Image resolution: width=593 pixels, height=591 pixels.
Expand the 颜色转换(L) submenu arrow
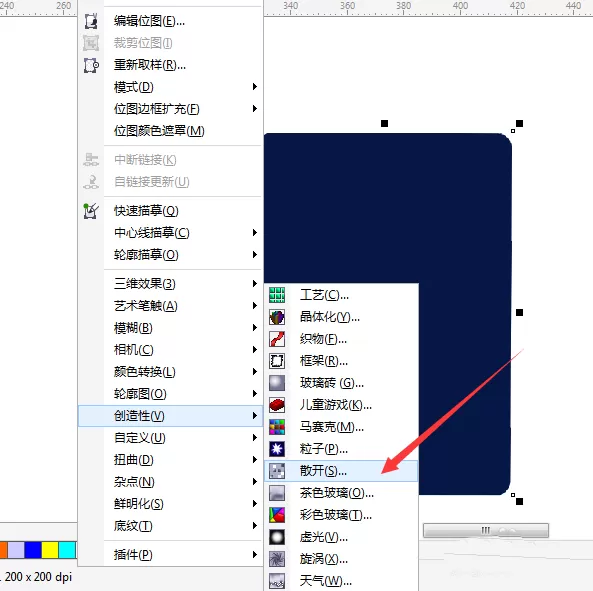coord(255,372)
